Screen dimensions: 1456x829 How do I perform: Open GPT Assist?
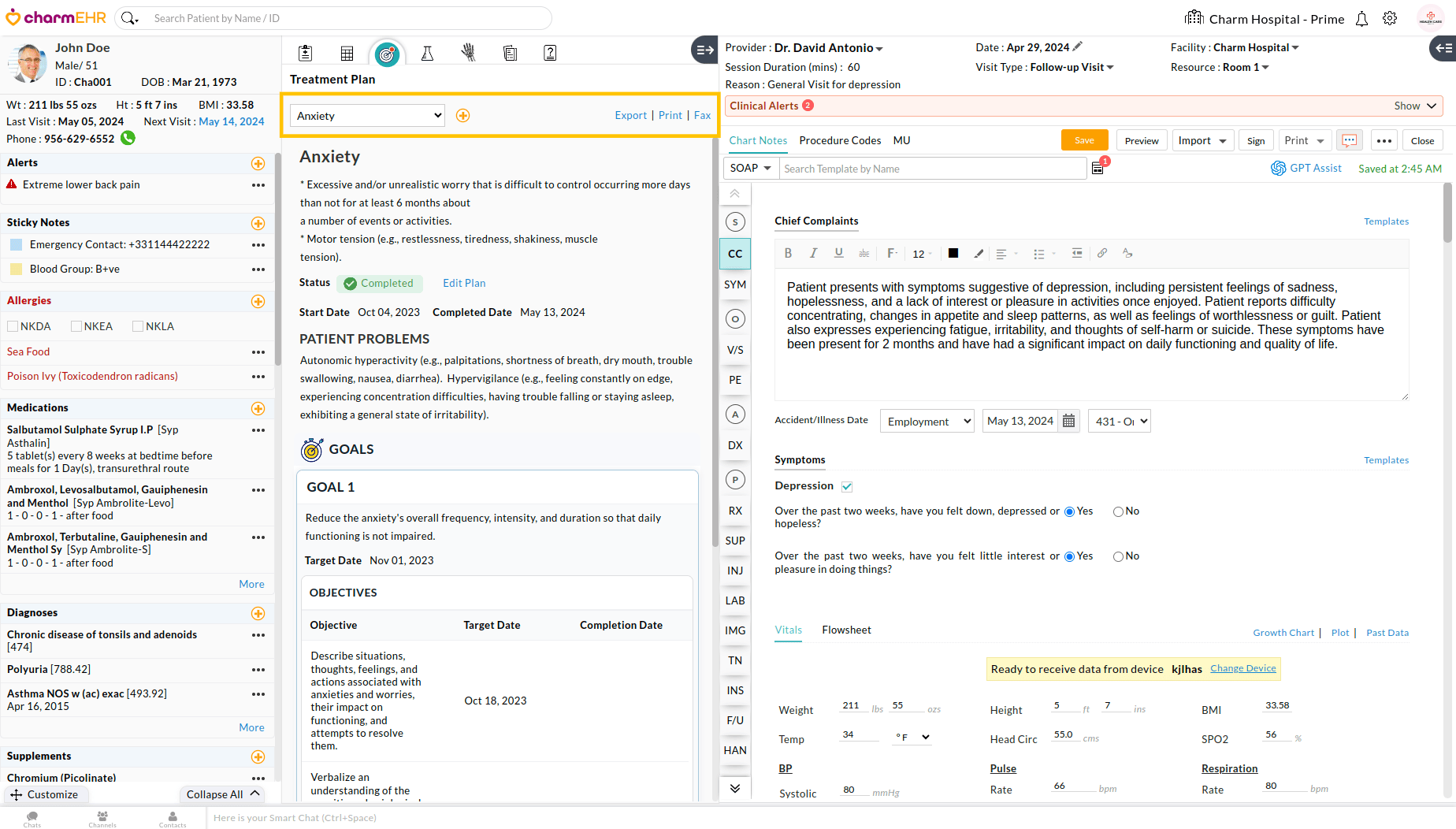click(x=1306, y=168)
